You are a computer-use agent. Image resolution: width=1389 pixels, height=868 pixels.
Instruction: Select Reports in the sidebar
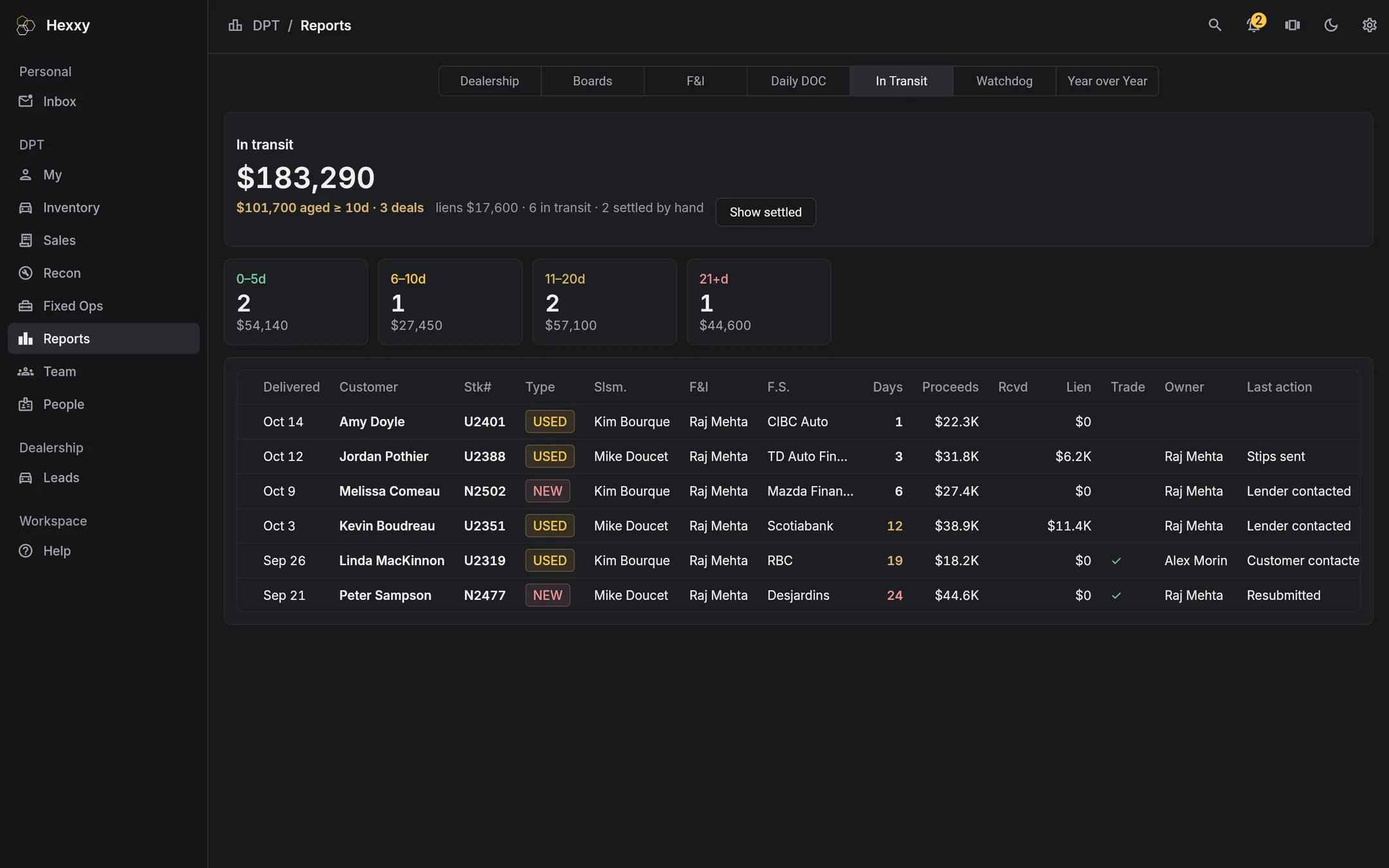click(x=104, y=339)
